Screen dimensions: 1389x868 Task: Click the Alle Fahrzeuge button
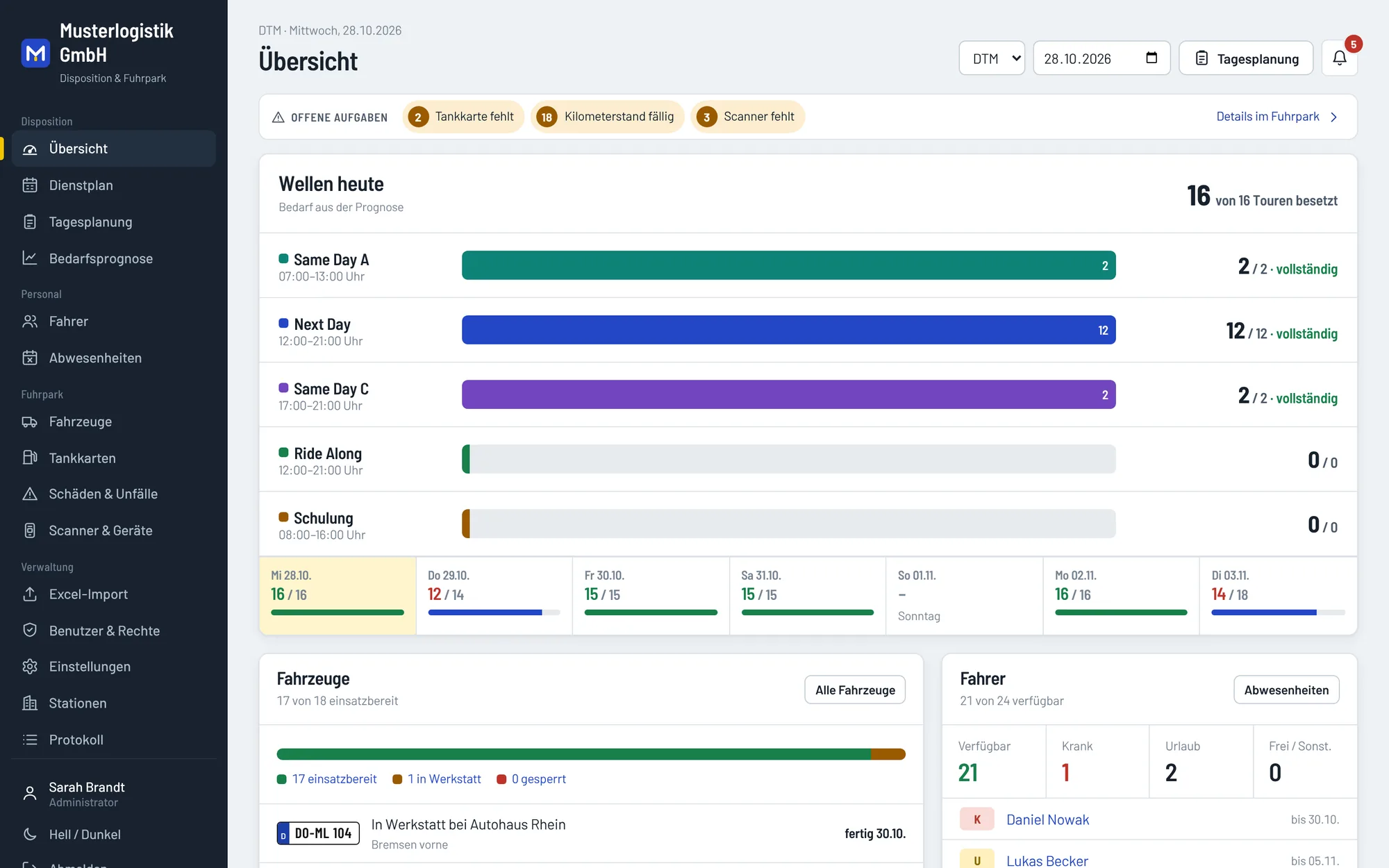point(855,690)
